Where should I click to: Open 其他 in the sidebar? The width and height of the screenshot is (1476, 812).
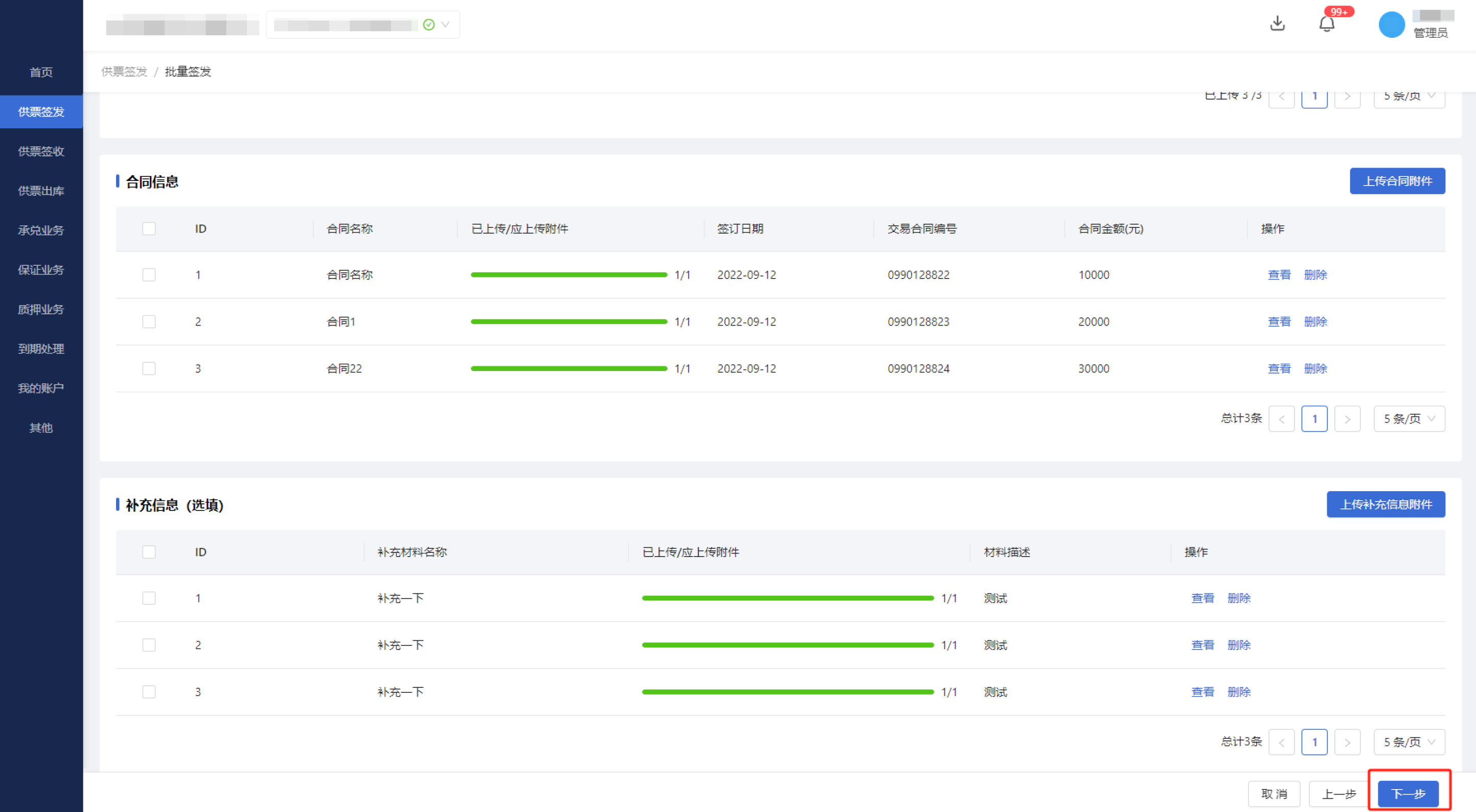[41, 428]
